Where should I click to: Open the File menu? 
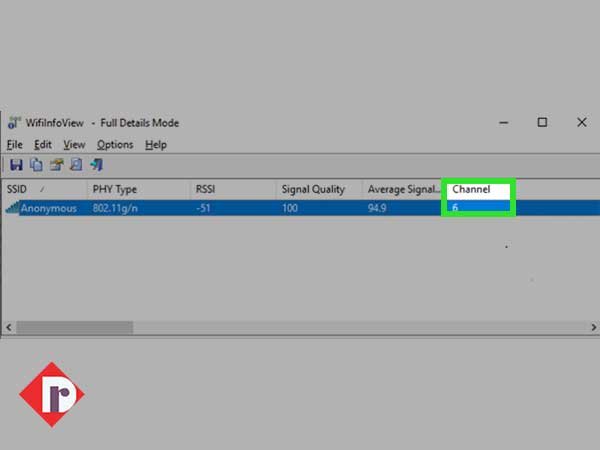tap(15, 145)
